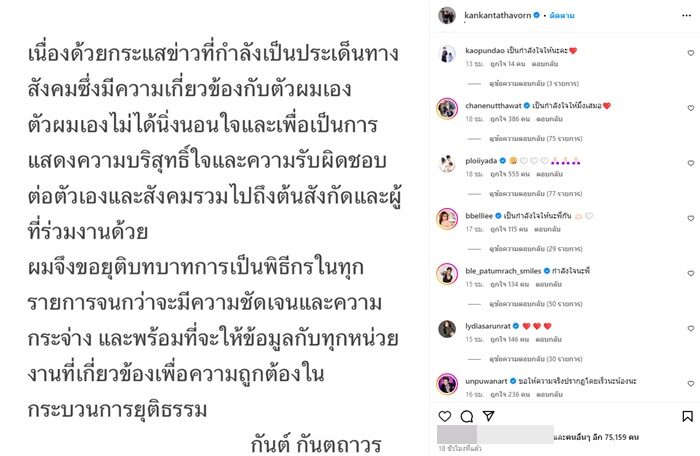The width and height of the screenshot is (700, 456).
Task: Reply to ble_patumrach_smiles' comment
Action: click(x=548, y=284)
